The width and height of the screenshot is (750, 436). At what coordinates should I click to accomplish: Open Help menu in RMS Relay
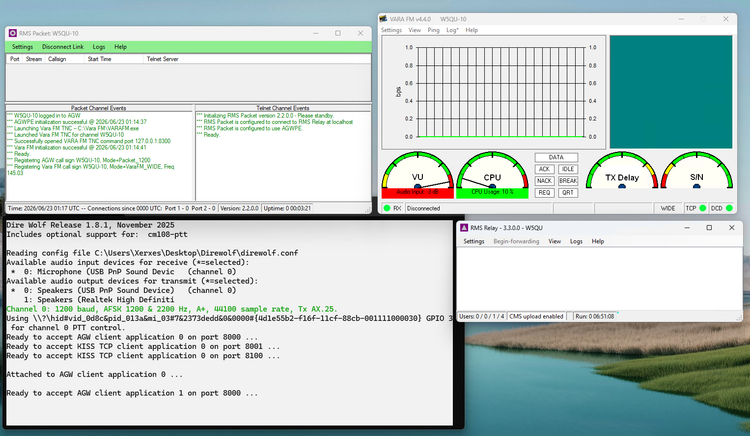pyautogui.click(x=598, y=241)
